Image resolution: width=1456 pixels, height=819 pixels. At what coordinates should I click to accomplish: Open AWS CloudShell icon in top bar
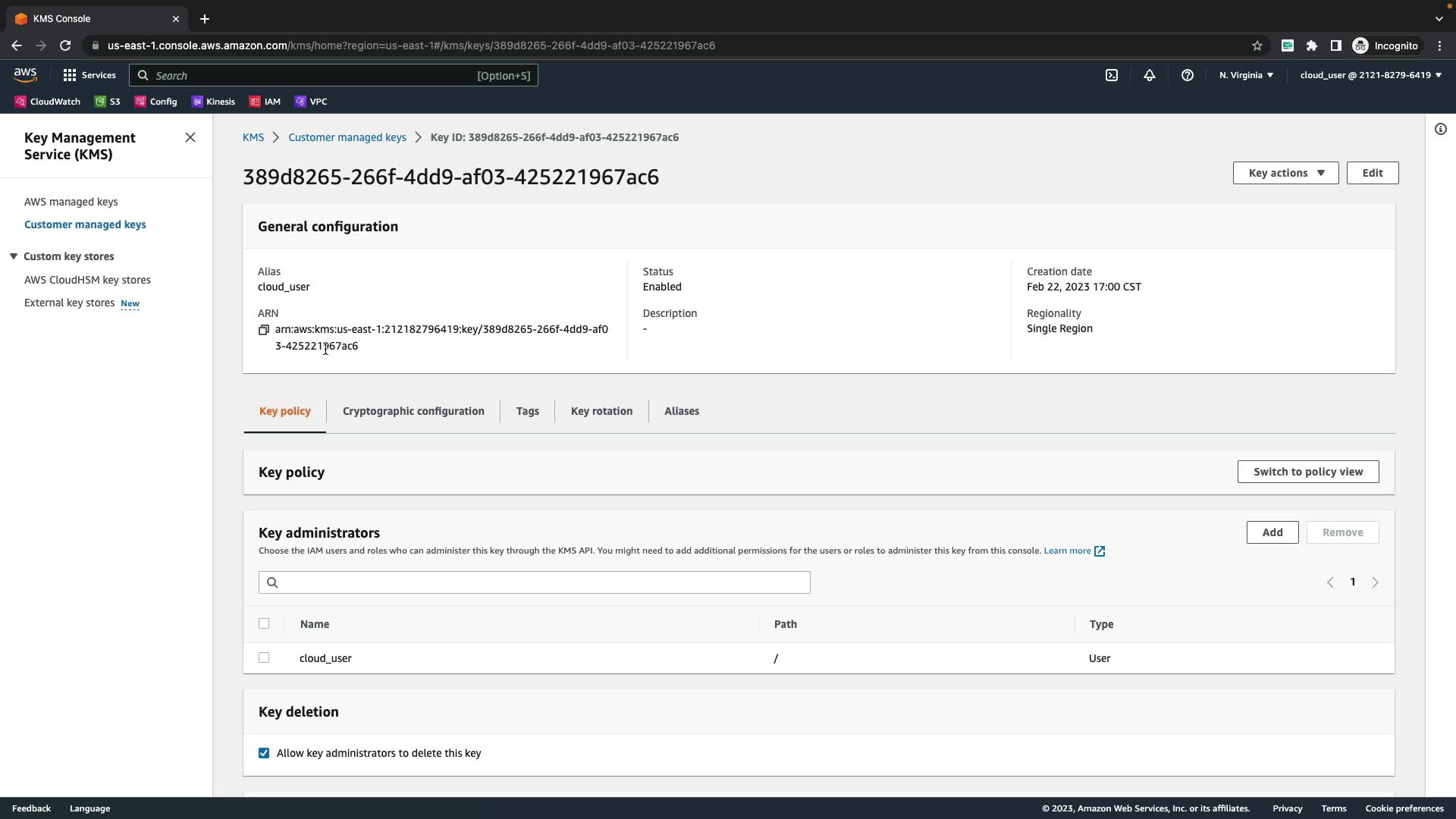coord(1112,75)
